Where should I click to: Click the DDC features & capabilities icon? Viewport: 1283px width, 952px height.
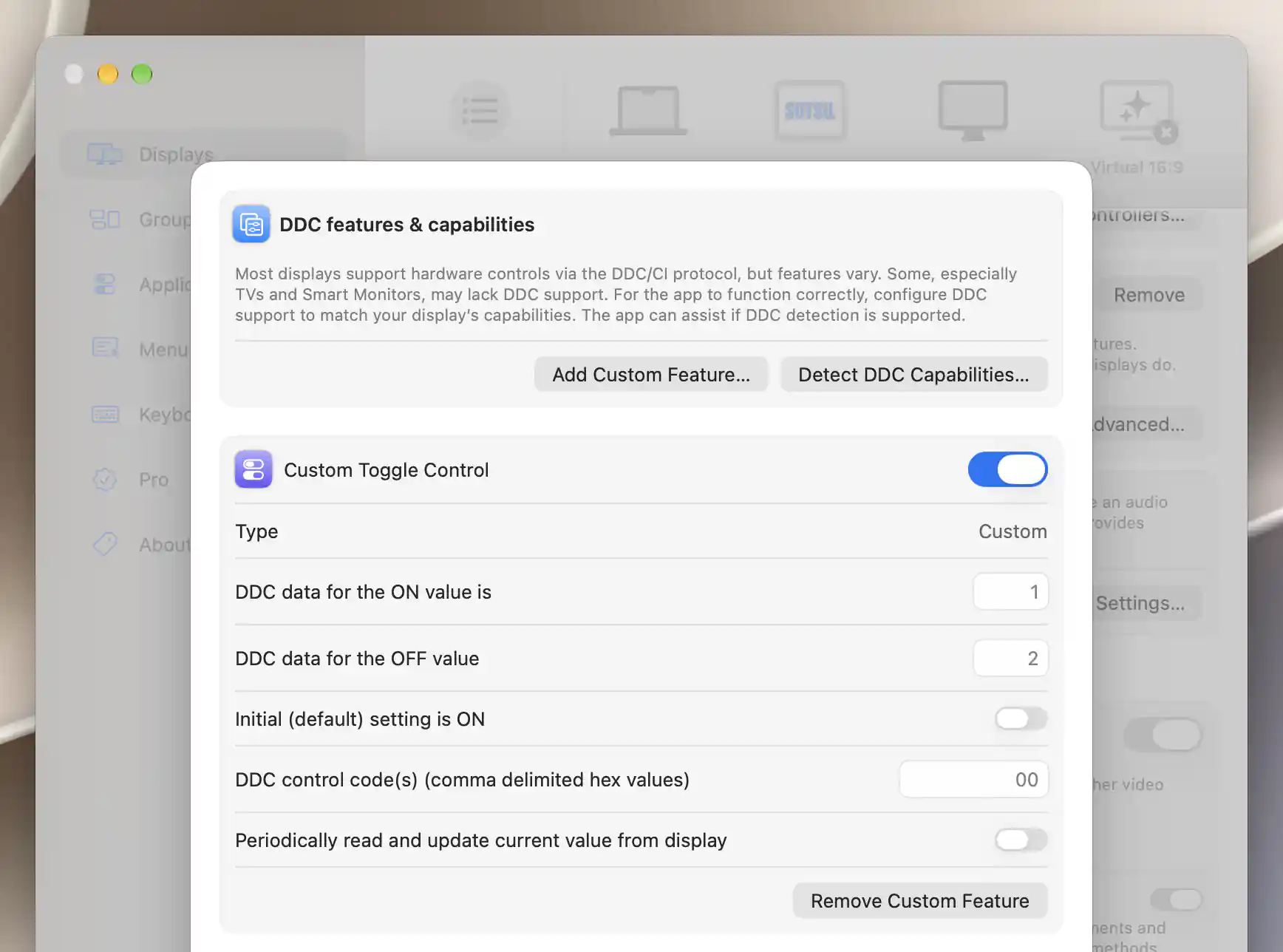pyautogui.click(x=251, y=224)
